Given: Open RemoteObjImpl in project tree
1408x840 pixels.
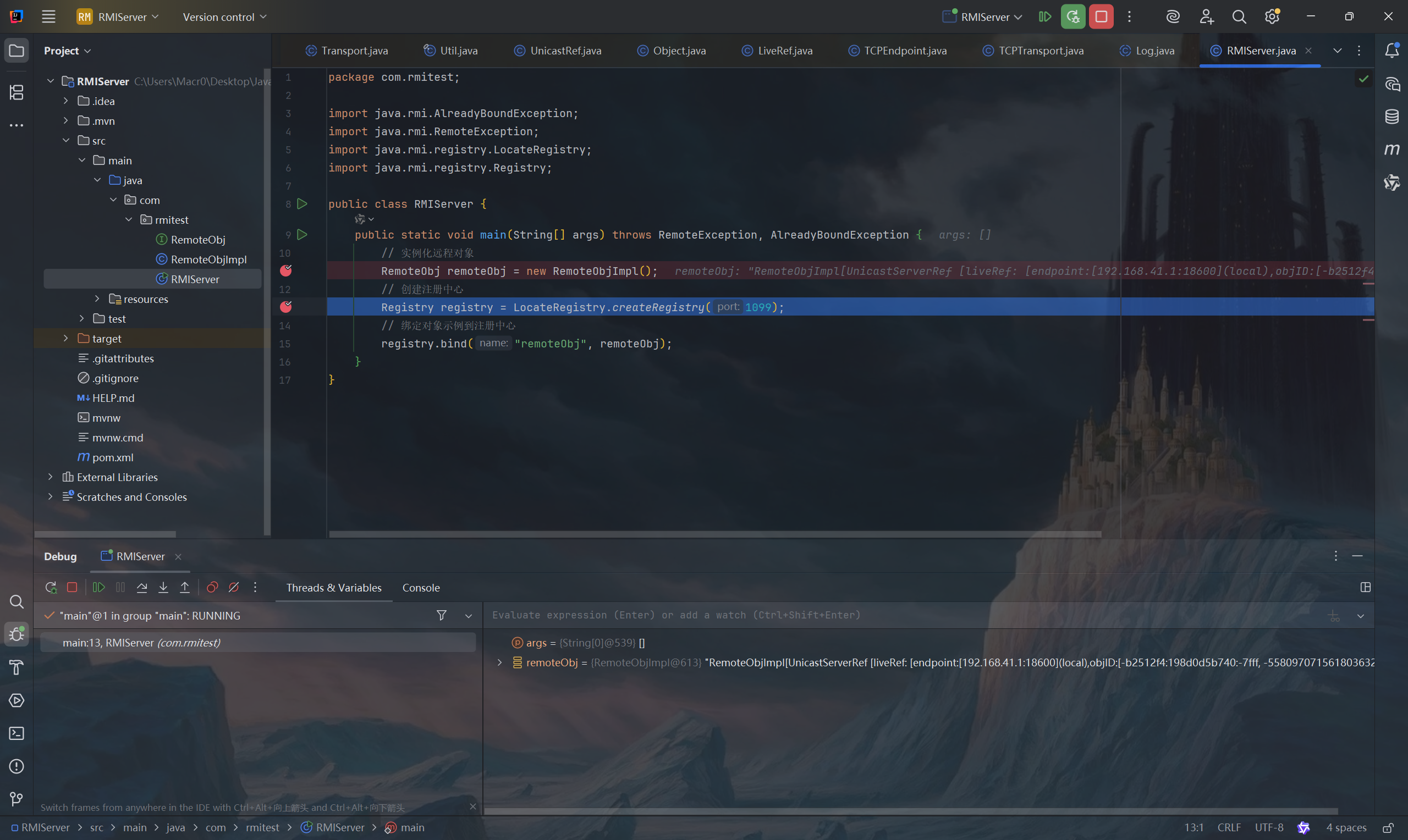Looking at the screenshot, I should (x=208, y=259).
